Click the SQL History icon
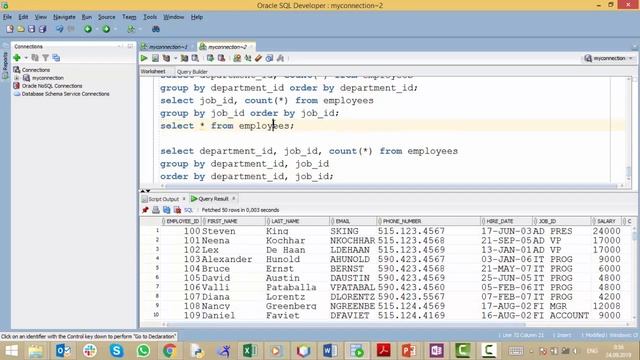 (x=269, y=58)
